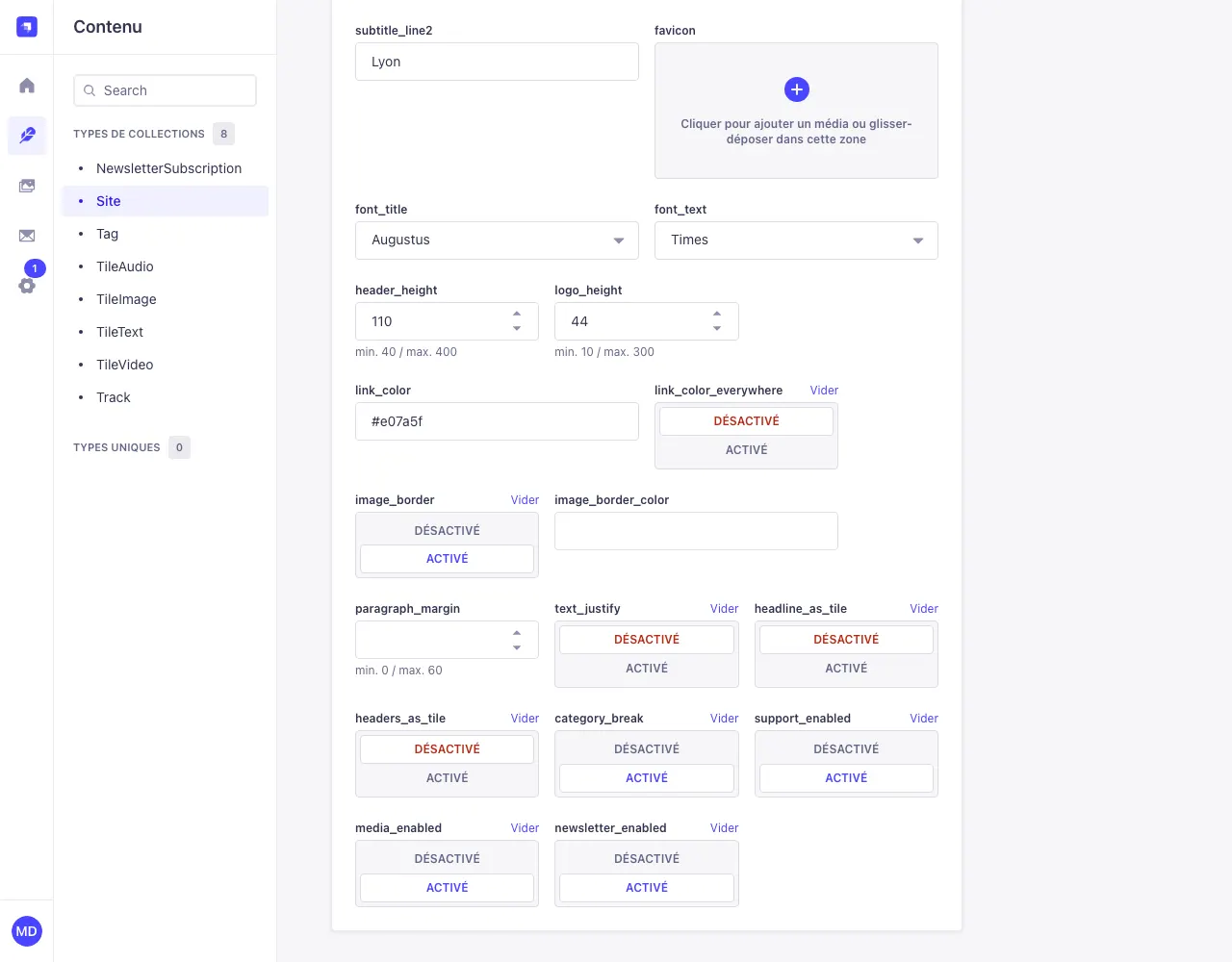Set text_justify to ACTIVÉ
Image resolution: width=1232 pixels, height=962 pixels.
[x=647, y=669]
